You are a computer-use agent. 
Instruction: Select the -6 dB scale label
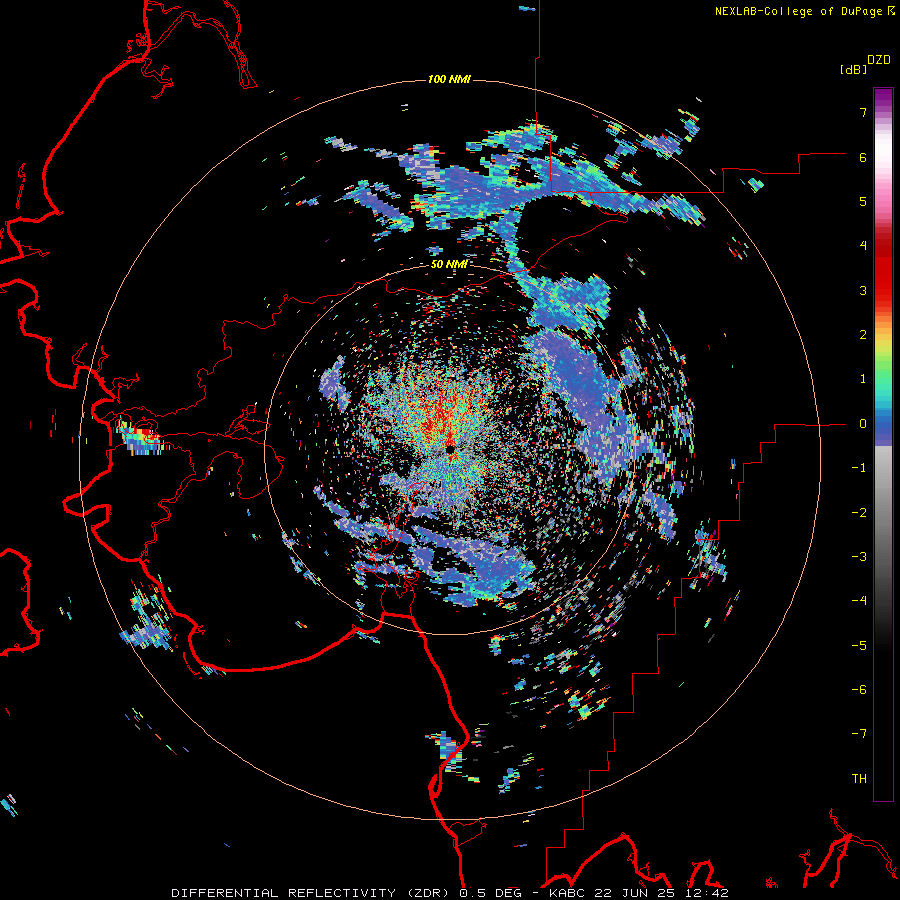pyautogui.click(x=859, y=690)
